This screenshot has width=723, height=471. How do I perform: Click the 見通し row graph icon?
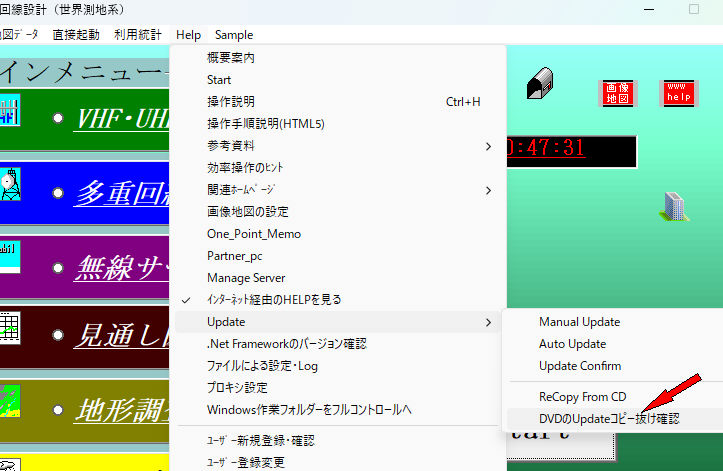11,333
